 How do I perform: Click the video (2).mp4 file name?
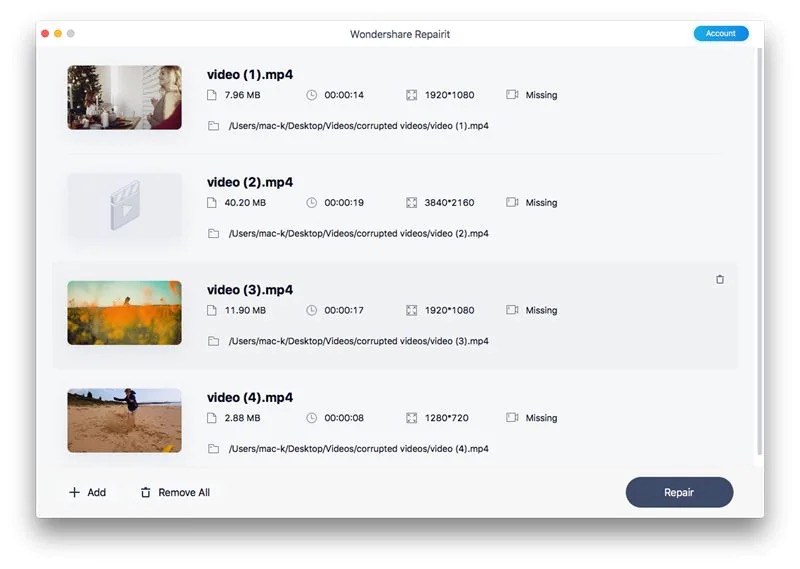(x=250, y=182)
